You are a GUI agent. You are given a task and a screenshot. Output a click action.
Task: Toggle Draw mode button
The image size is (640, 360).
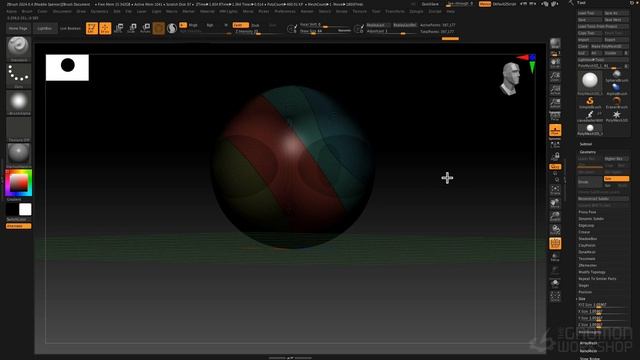tap(105, 28)
